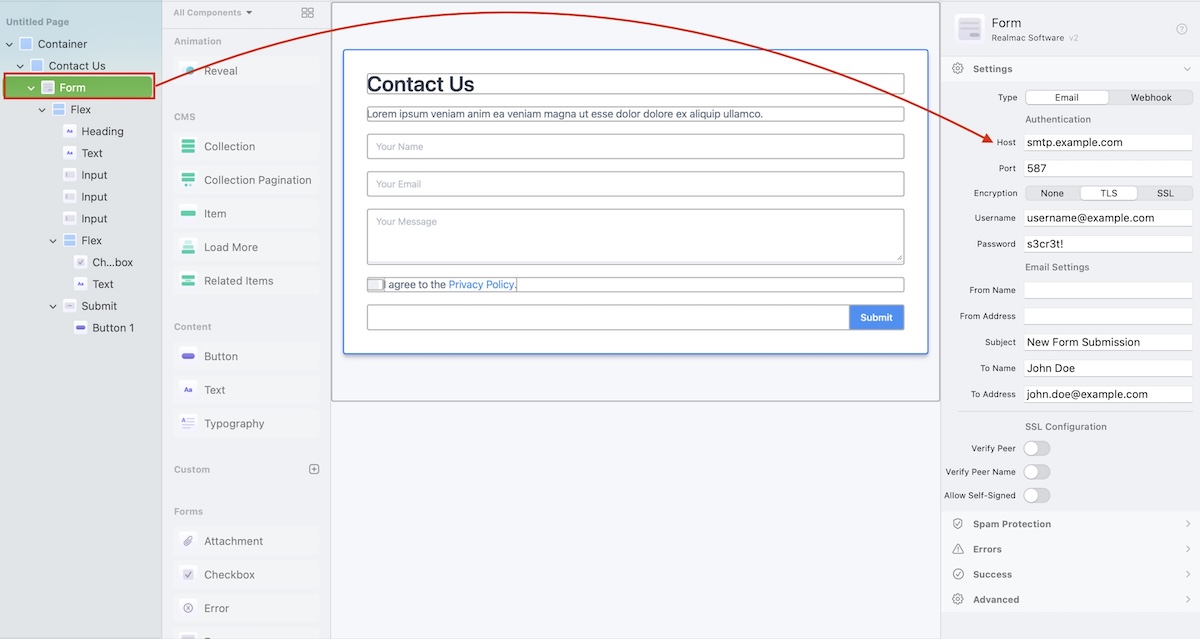This screenshot has width=1200, height=639.
Task: Switch form type to Webhook
Action: coord(1151,98)
